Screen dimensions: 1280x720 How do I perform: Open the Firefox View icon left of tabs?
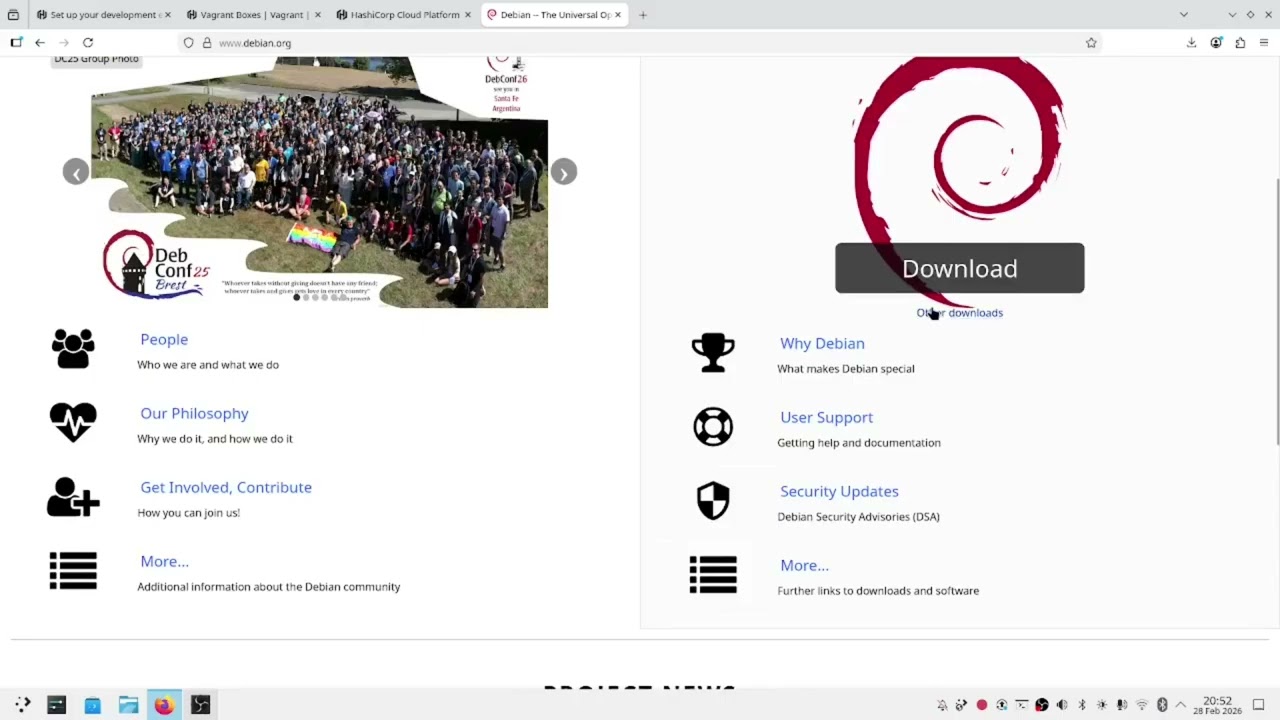pos(13,15)
